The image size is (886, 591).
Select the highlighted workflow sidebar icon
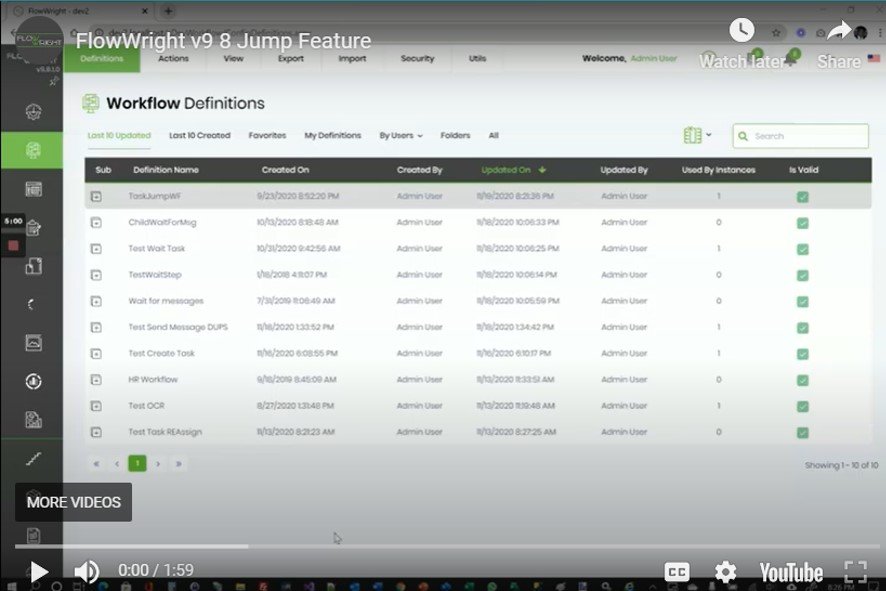point(33,150)
